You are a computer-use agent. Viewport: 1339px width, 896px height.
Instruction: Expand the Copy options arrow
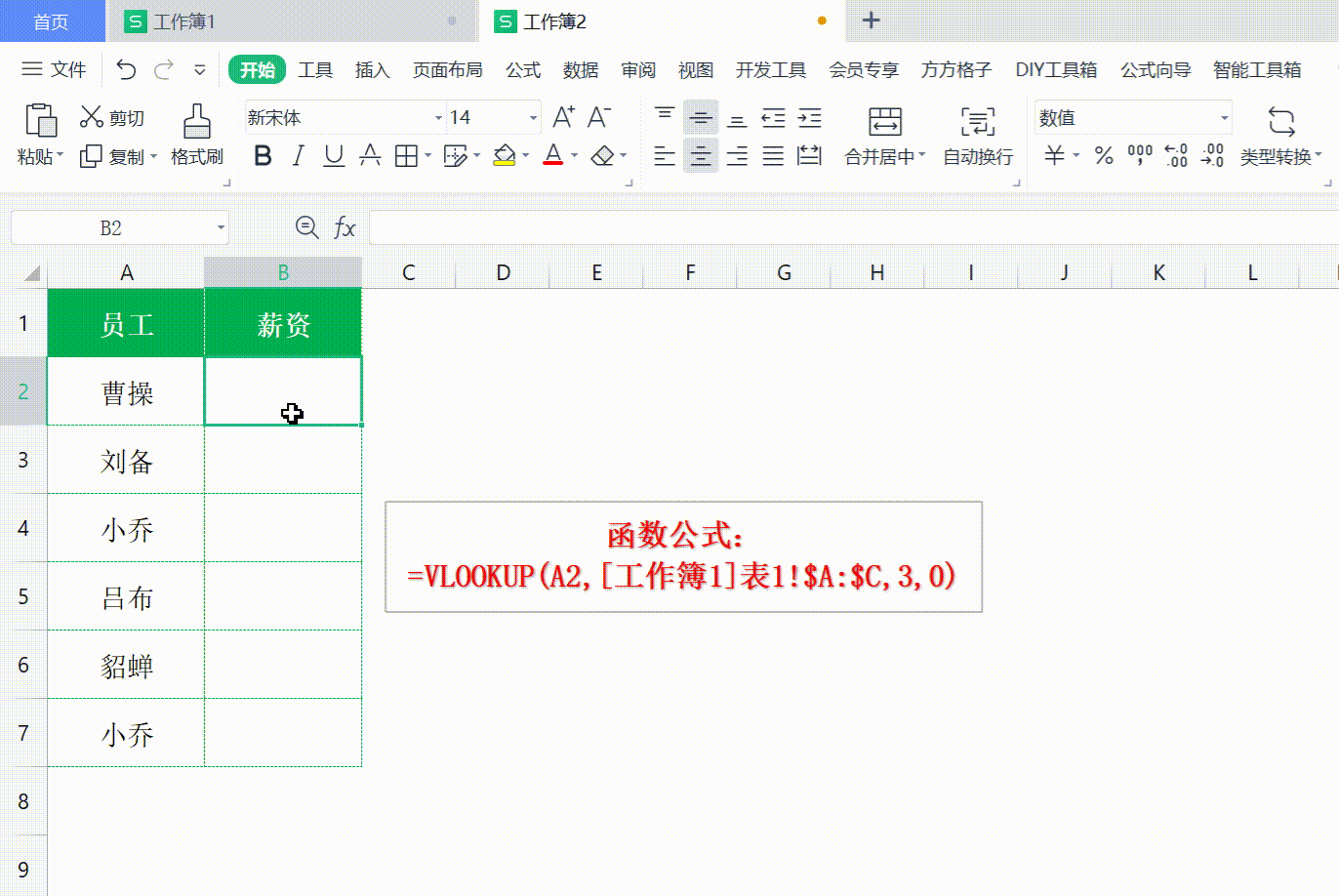pyautogui.click(x=153, y=156)
